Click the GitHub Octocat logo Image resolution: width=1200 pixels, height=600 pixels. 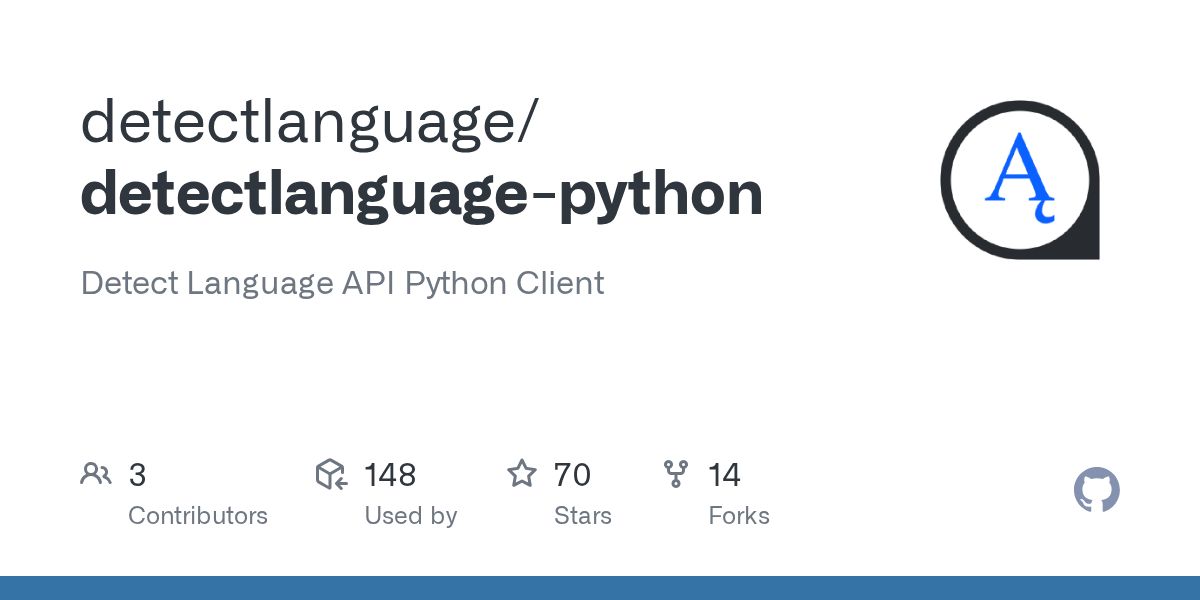point(1096,490)
